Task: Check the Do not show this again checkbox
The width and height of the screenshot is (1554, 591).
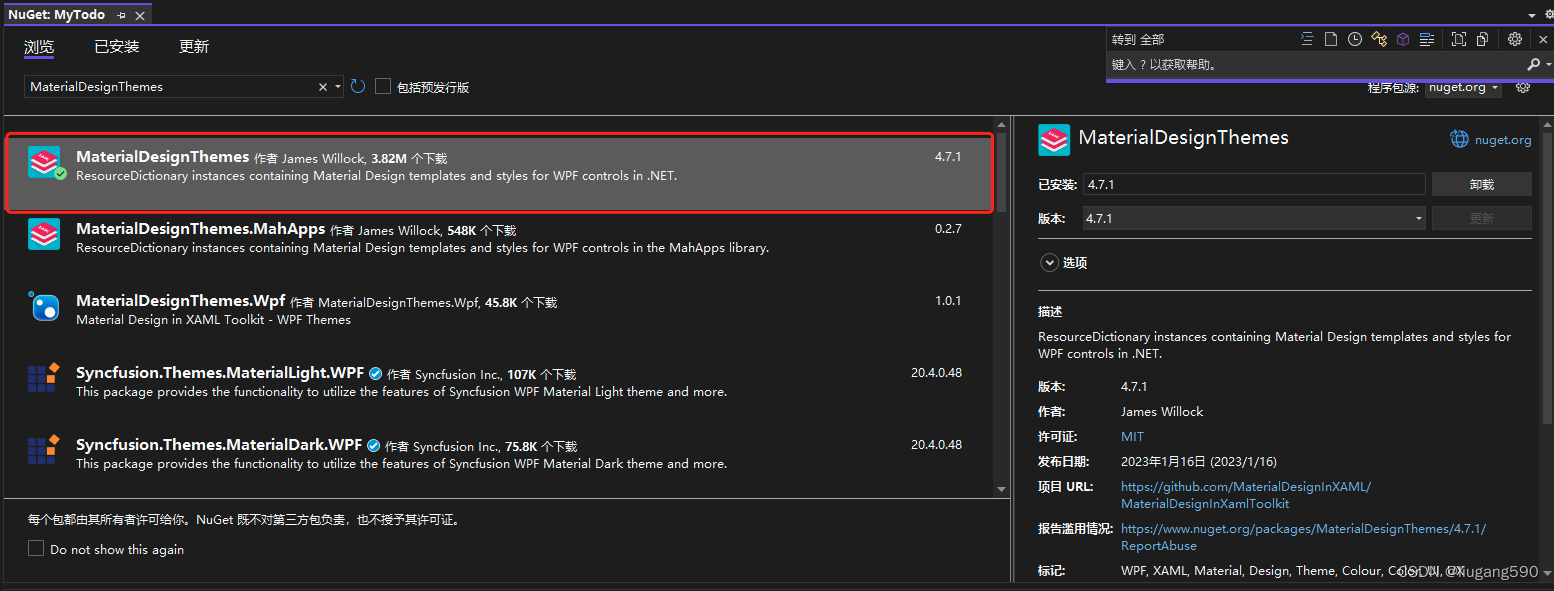Action: point(36,549)
